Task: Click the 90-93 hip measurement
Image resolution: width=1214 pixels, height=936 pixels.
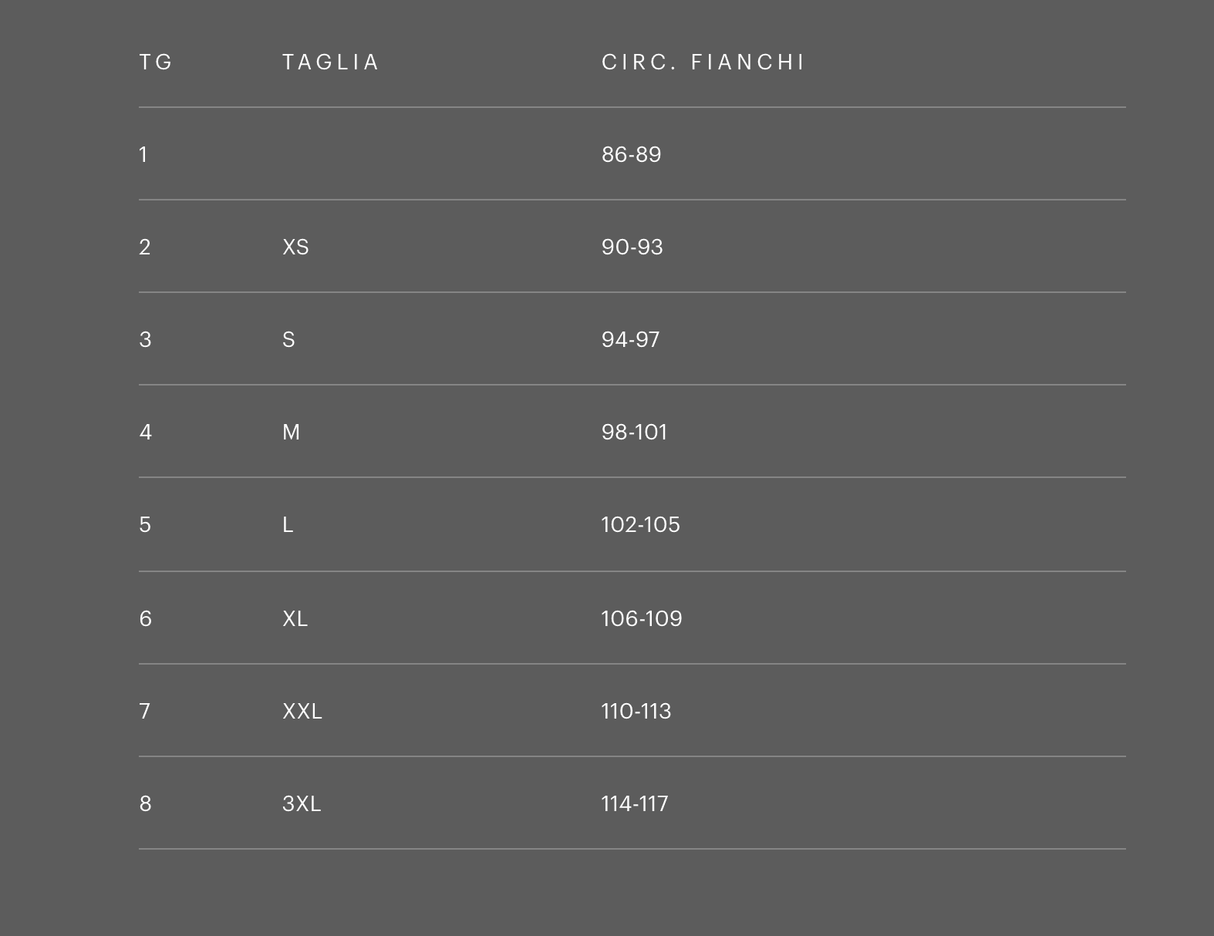Action: click(632, 247)
